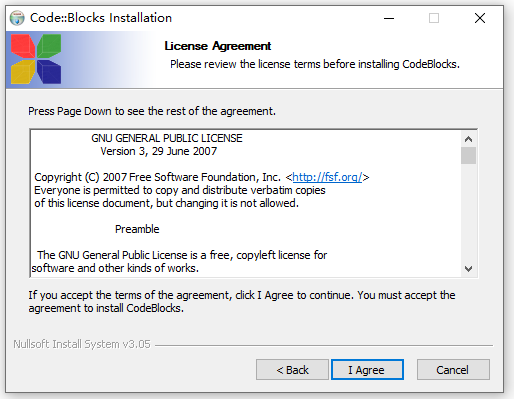Image resolution: width=514 pixels, height=399 pixels.
Task: Click the red cube of Code::Blocks logo
Action: coord(23,46)
